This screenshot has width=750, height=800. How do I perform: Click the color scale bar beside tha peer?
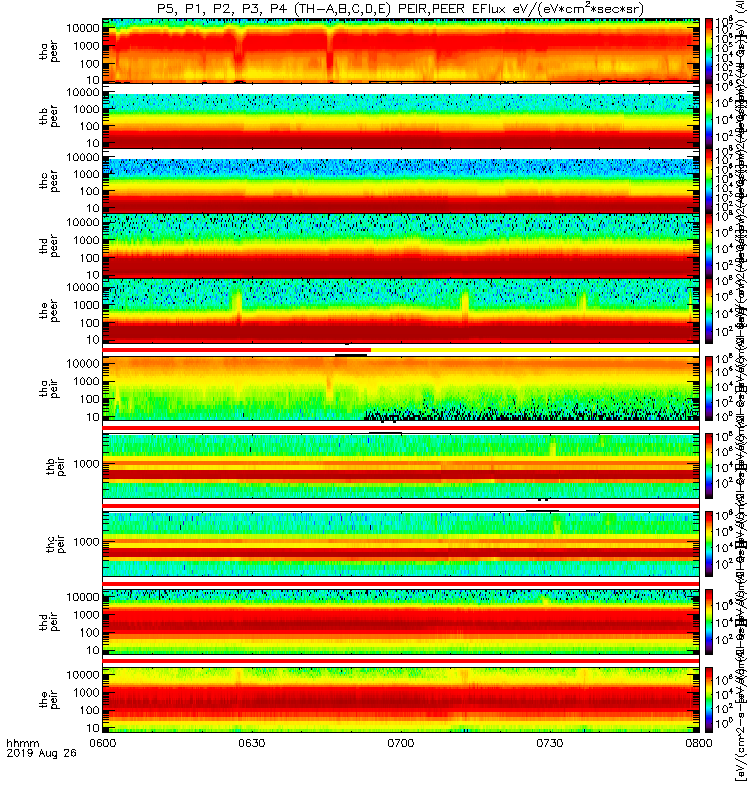pyautogui.click(x=709, y=51)
